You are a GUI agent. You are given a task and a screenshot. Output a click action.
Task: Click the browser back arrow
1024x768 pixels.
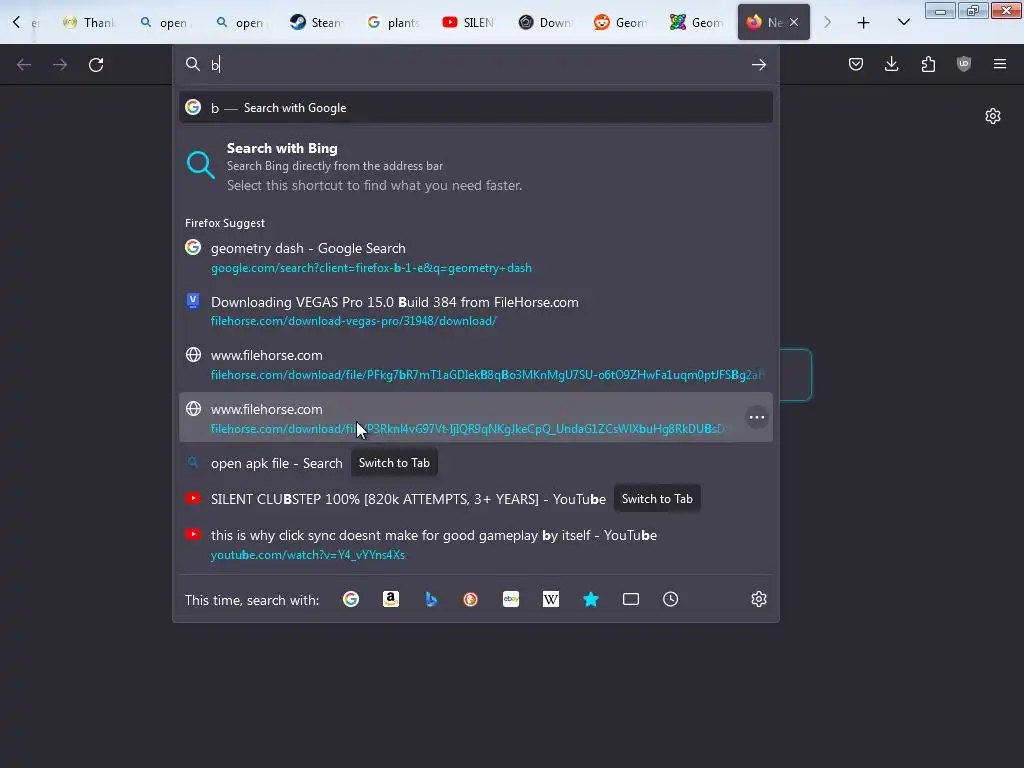24,64
